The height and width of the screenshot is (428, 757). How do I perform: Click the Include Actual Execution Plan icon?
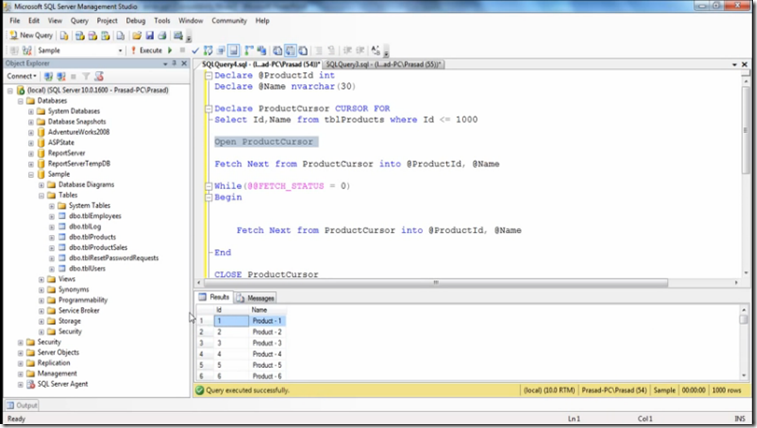click(x=248, y=50)
